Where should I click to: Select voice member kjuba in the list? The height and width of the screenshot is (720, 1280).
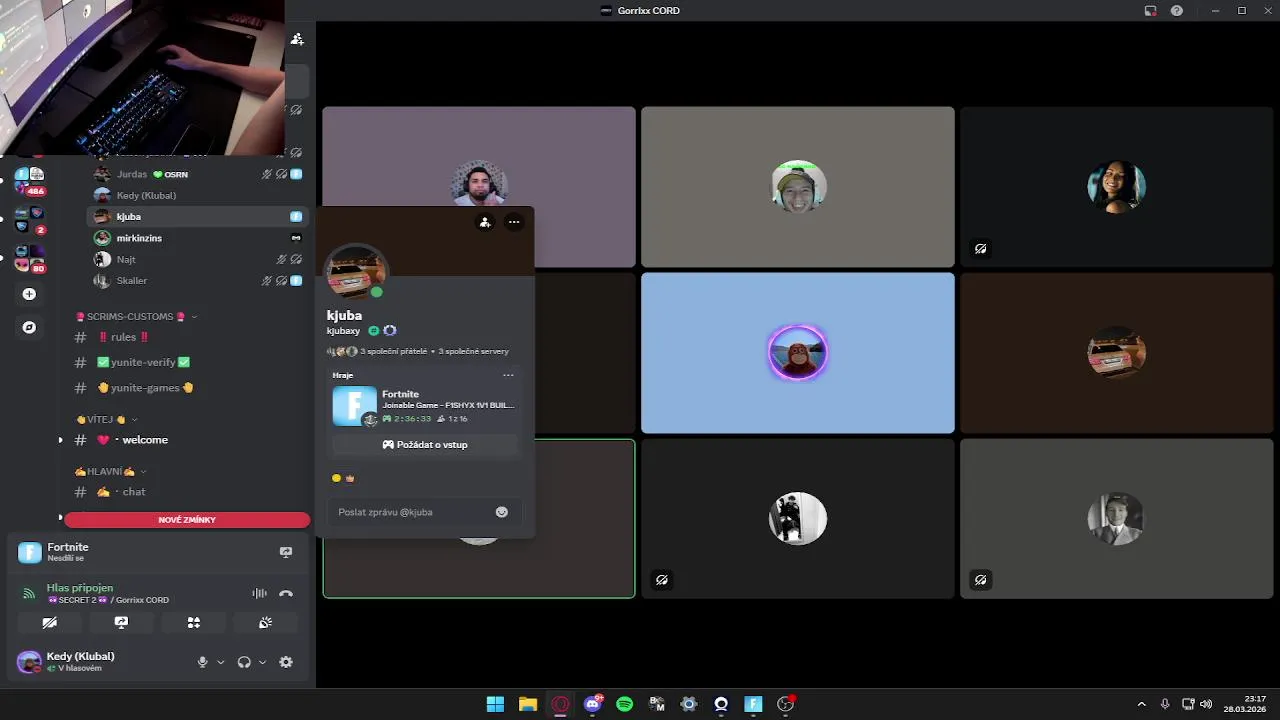pyautogui.click(x=196, y=216)
